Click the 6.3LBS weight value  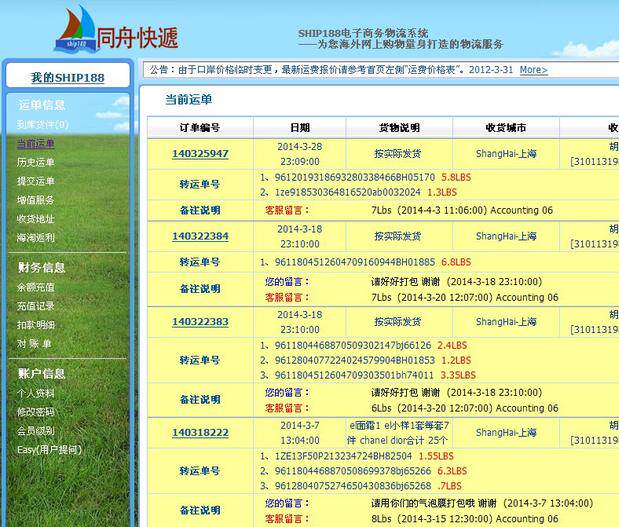452,471
